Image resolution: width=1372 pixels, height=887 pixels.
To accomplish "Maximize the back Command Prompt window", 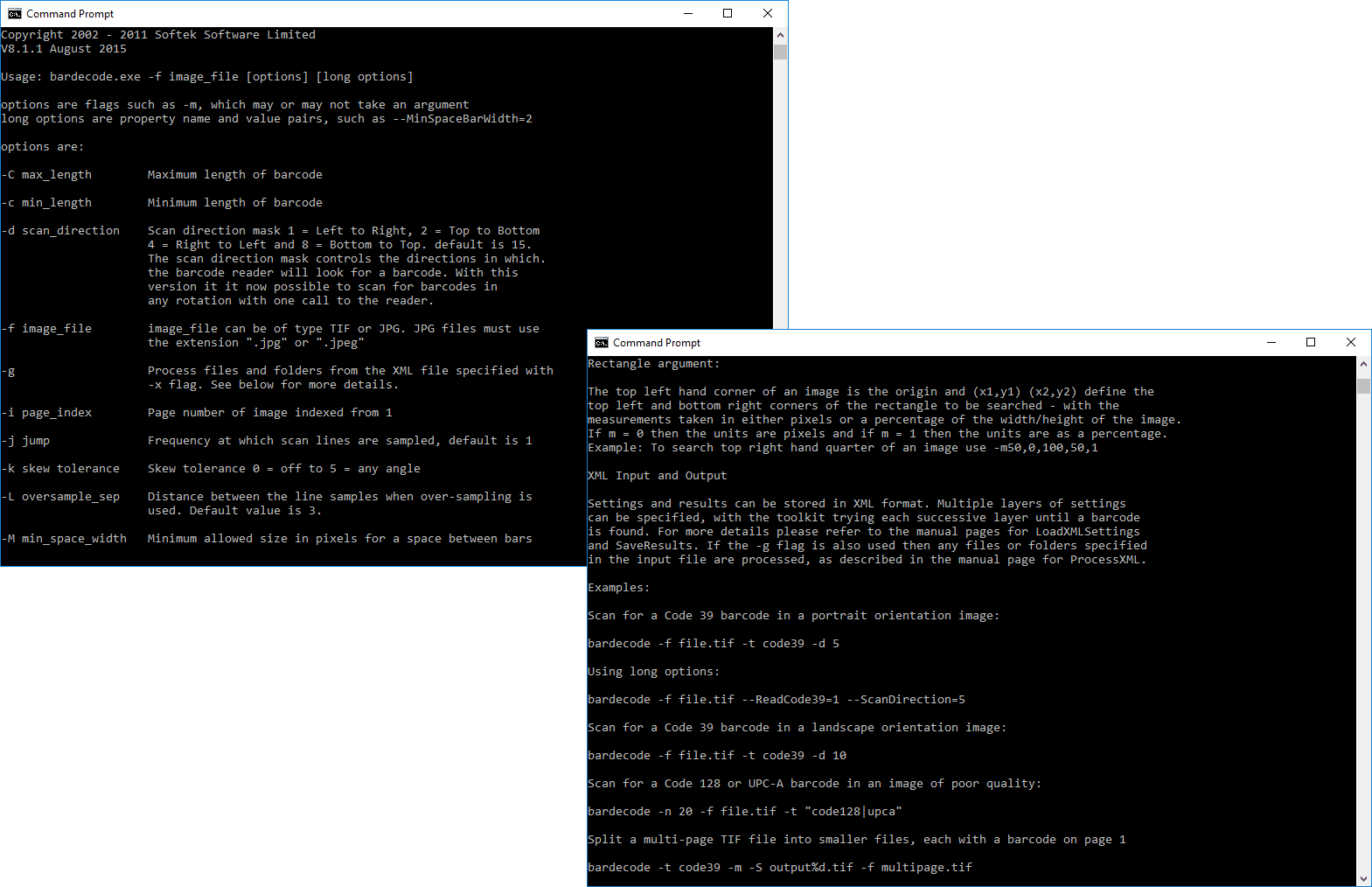I will (728, 13).
